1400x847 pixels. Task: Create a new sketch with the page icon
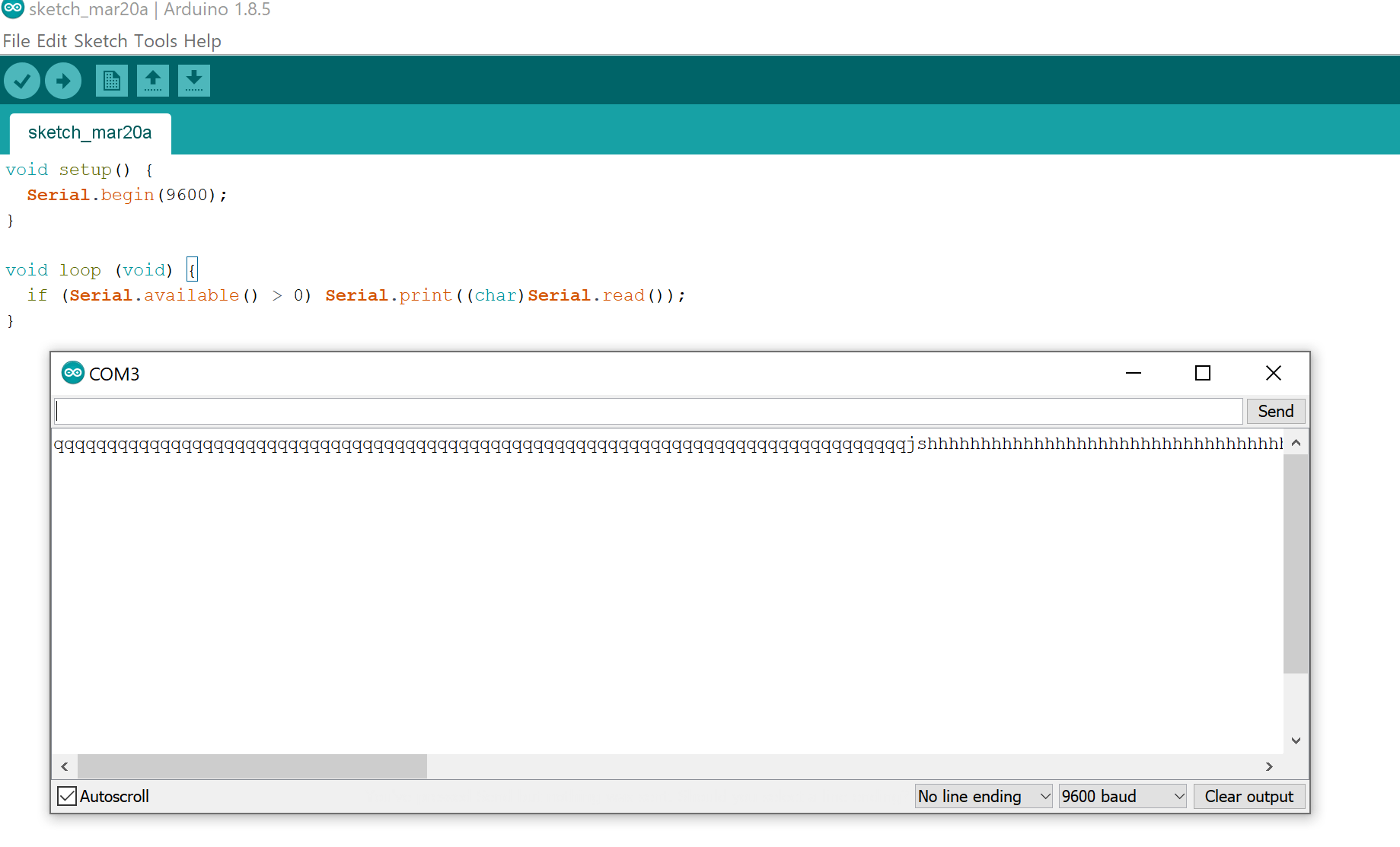coord(112,81)
